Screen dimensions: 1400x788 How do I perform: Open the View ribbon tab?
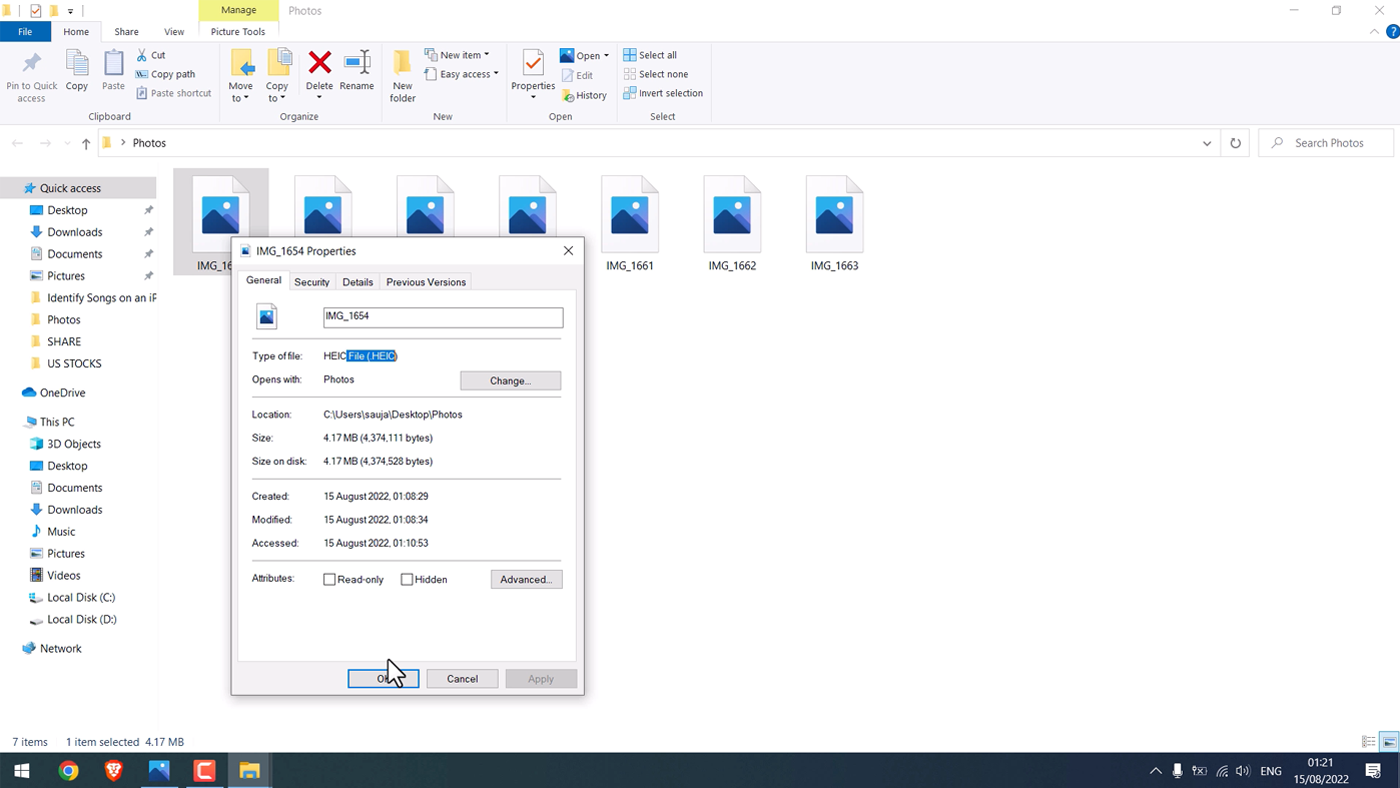tap(174, 31)
